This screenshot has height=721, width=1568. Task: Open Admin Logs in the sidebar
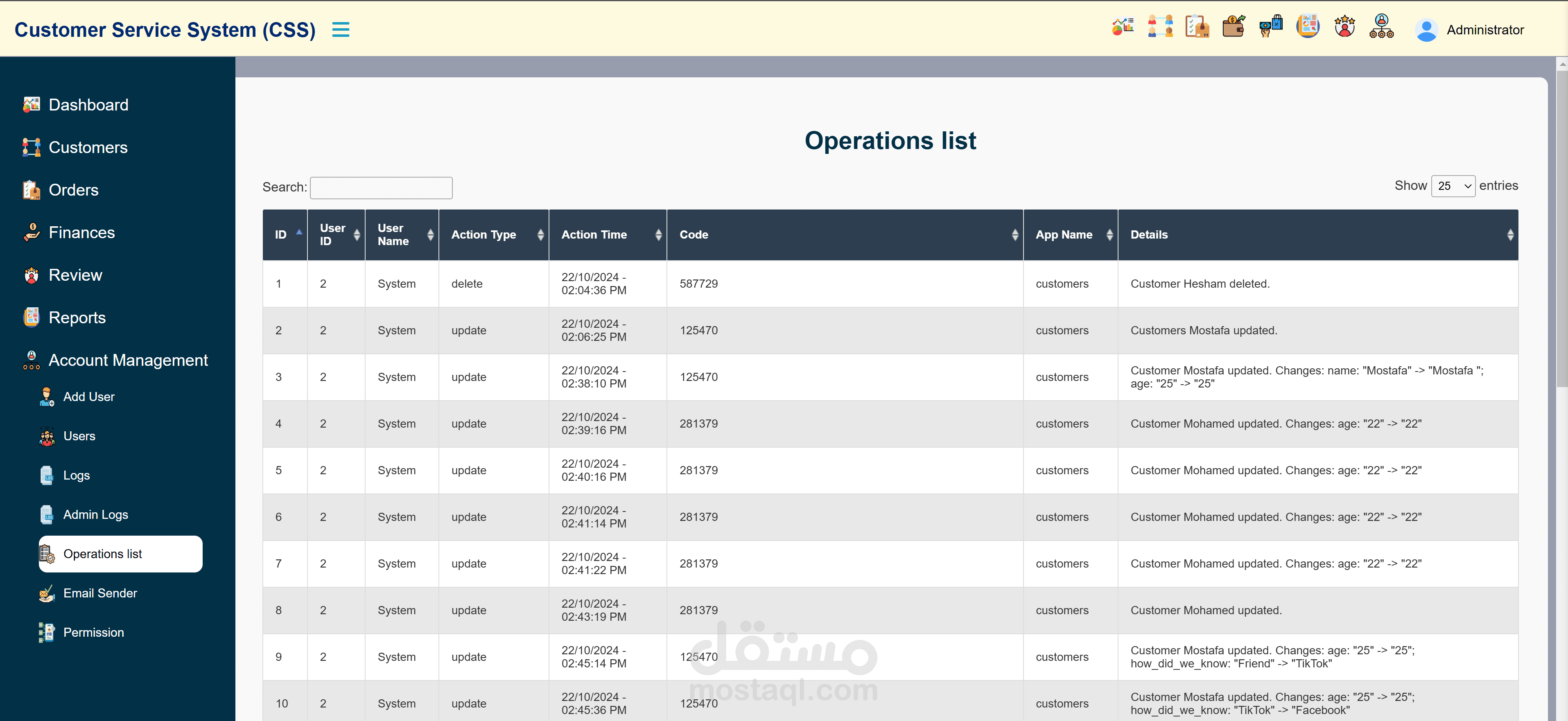point(95,515)
